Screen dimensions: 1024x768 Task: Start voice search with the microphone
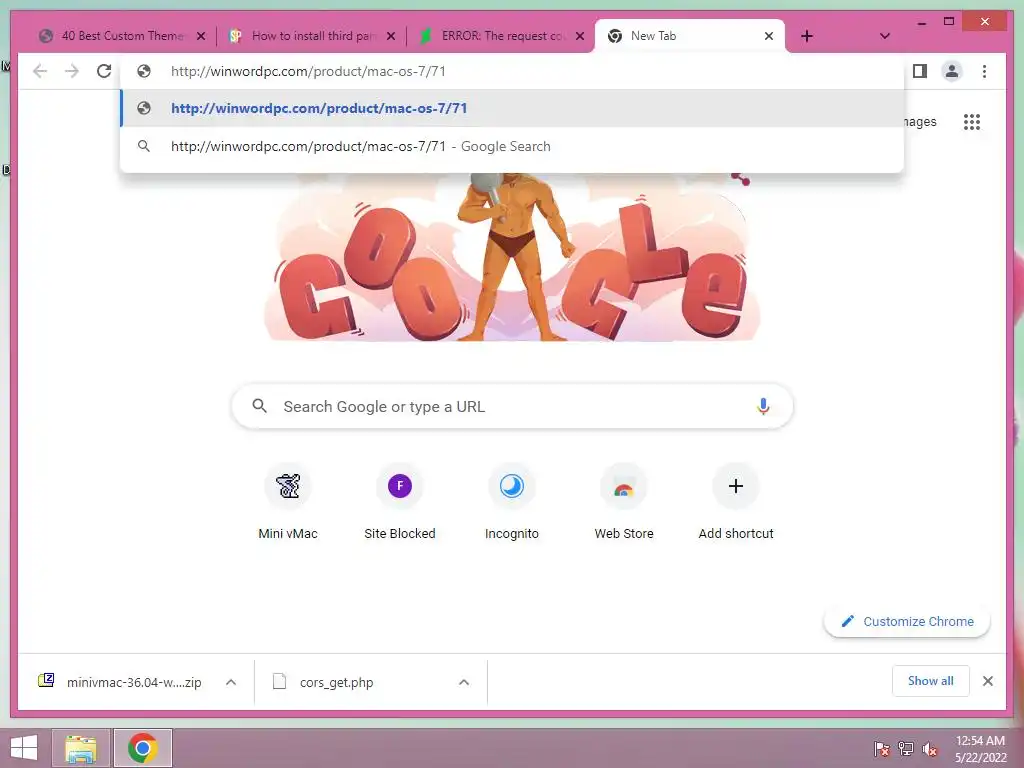click(x=763, y=406)
